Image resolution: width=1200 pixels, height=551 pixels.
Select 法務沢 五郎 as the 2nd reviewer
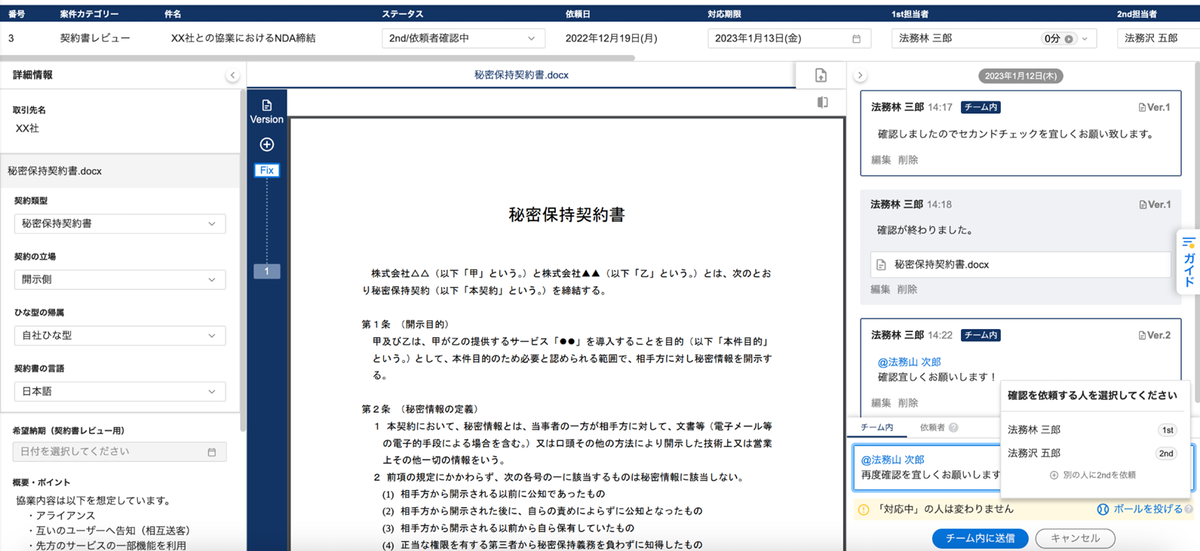pyautogui.click(x=1035, y=453)
